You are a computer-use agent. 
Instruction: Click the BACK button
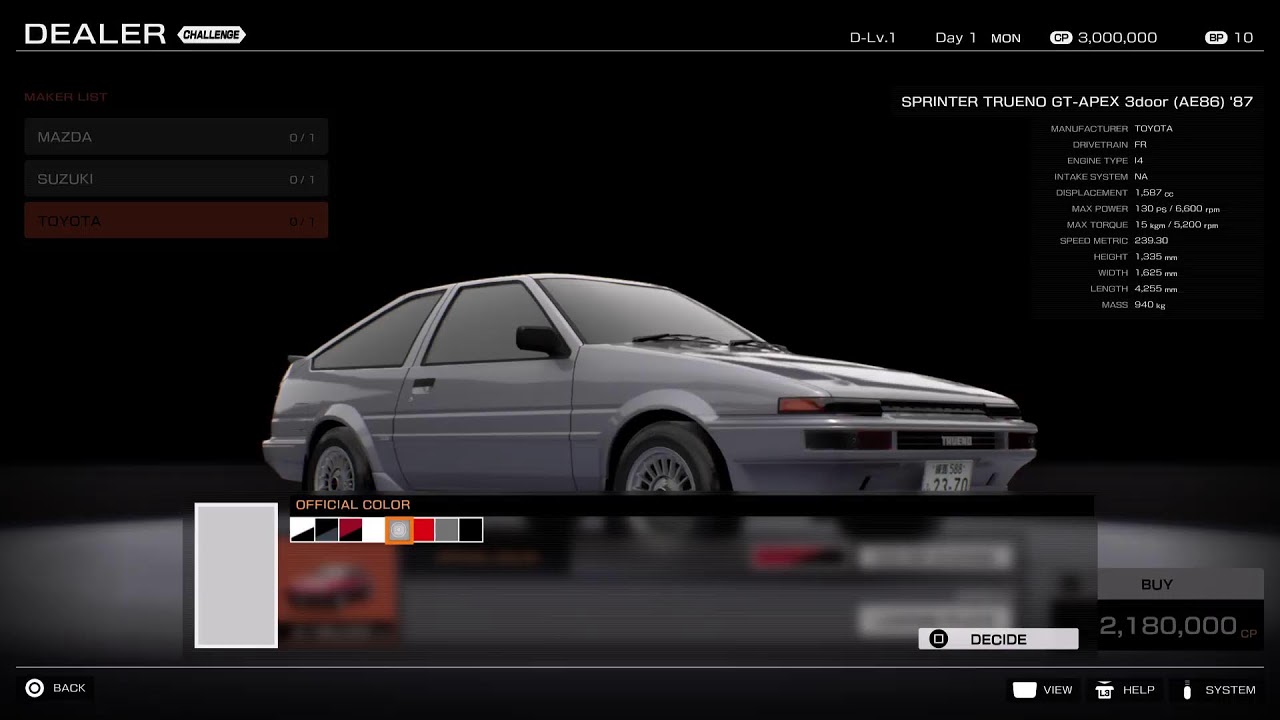click(x=56, y=688)
